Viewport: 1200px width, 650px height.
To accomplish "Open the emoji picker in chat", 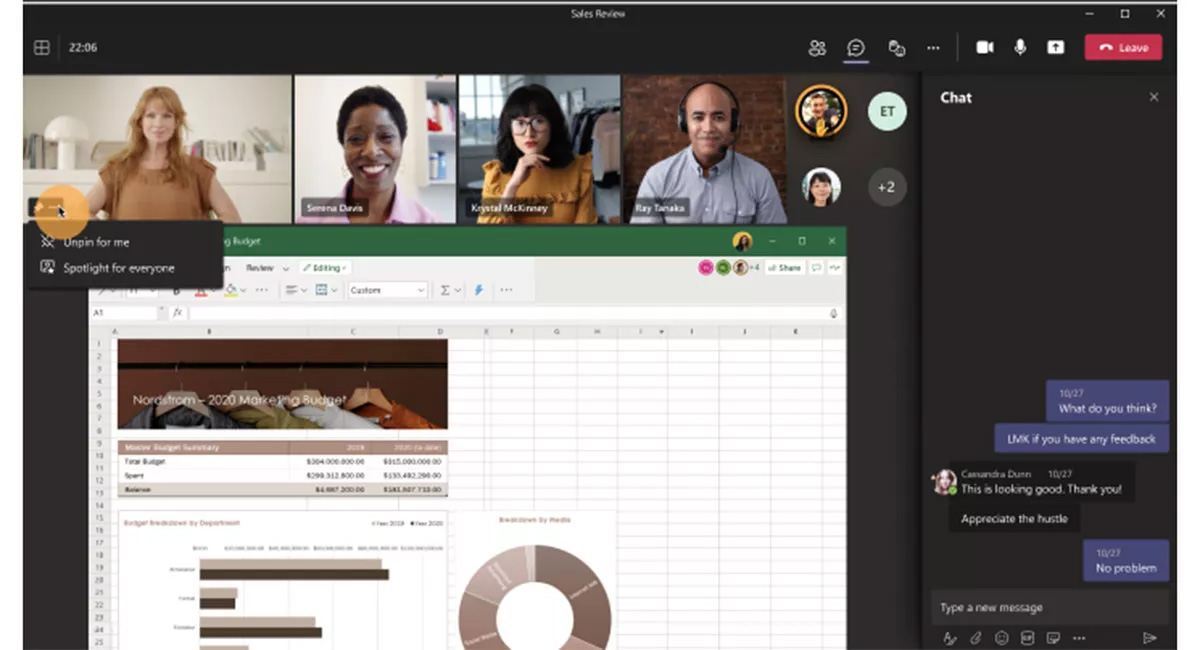I will click(1001, 638).
